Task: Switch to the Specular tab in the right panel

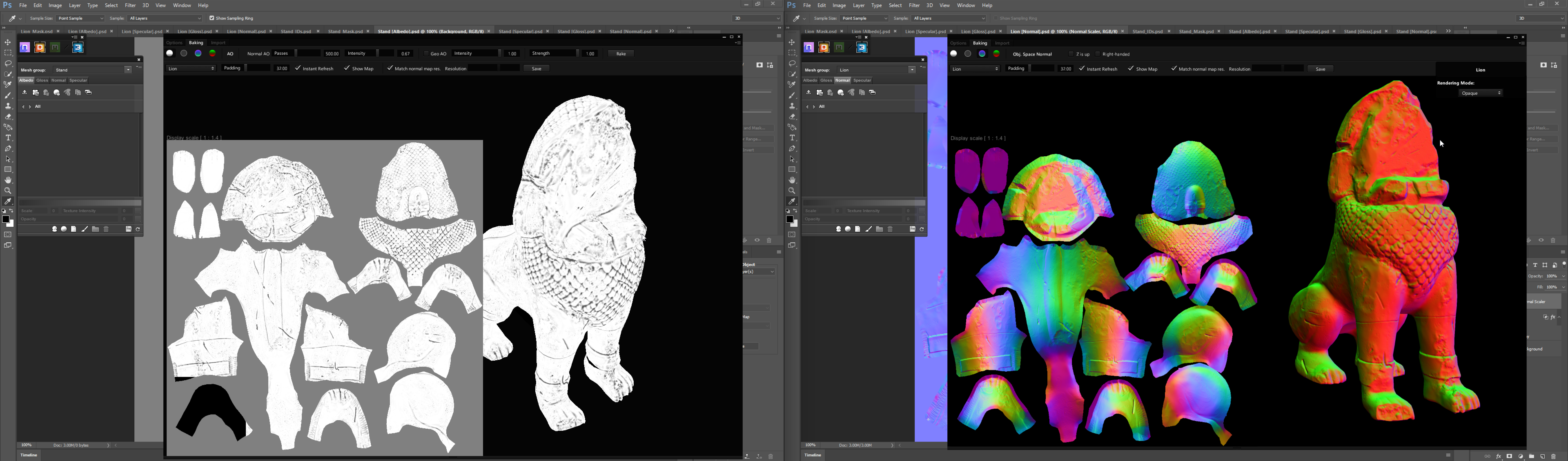Action: click(x=862, y=80)
